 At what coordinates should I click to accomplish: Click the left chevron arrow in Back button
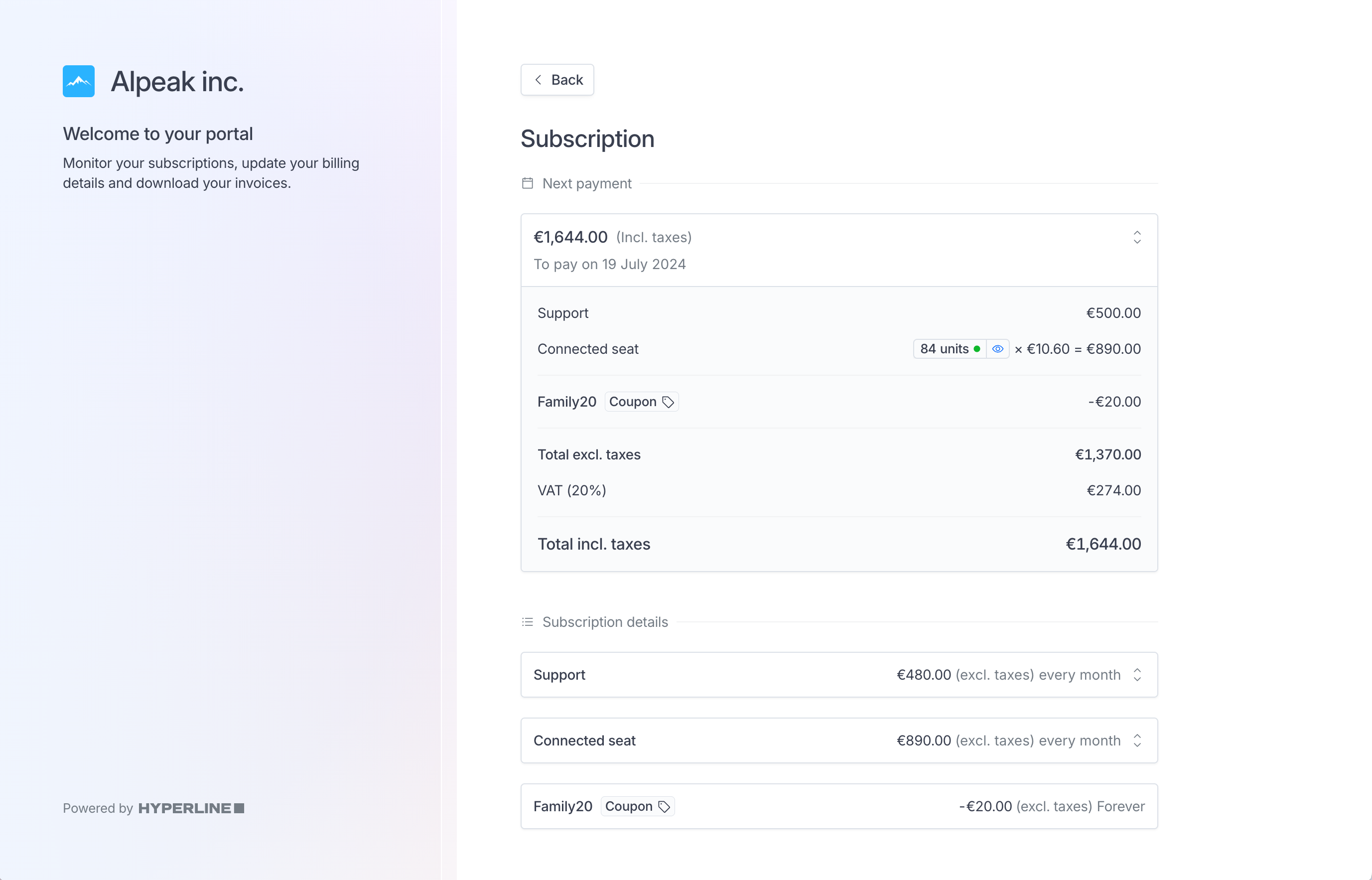coord(538,80)
